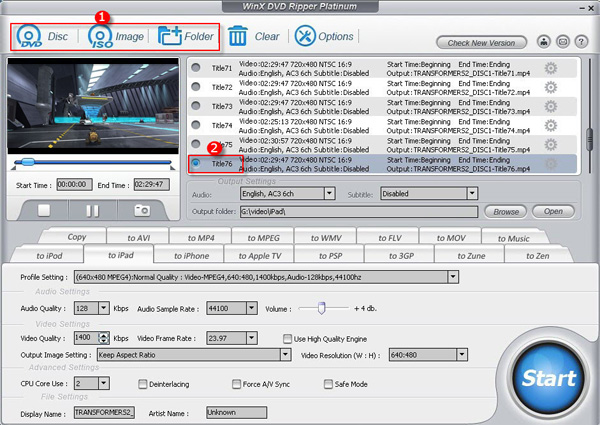The height and width of the screenshot is (425, 600).
Task: Click the Check New Version button
Action: (x=481, y=43)
